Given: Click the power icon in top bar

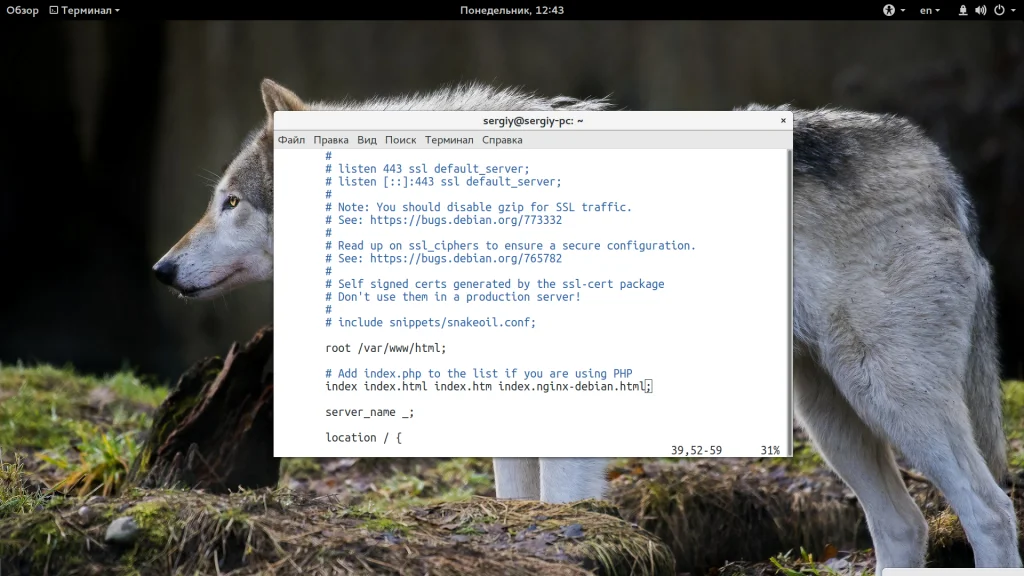Looking at the screenshot, I should [999, 10].
